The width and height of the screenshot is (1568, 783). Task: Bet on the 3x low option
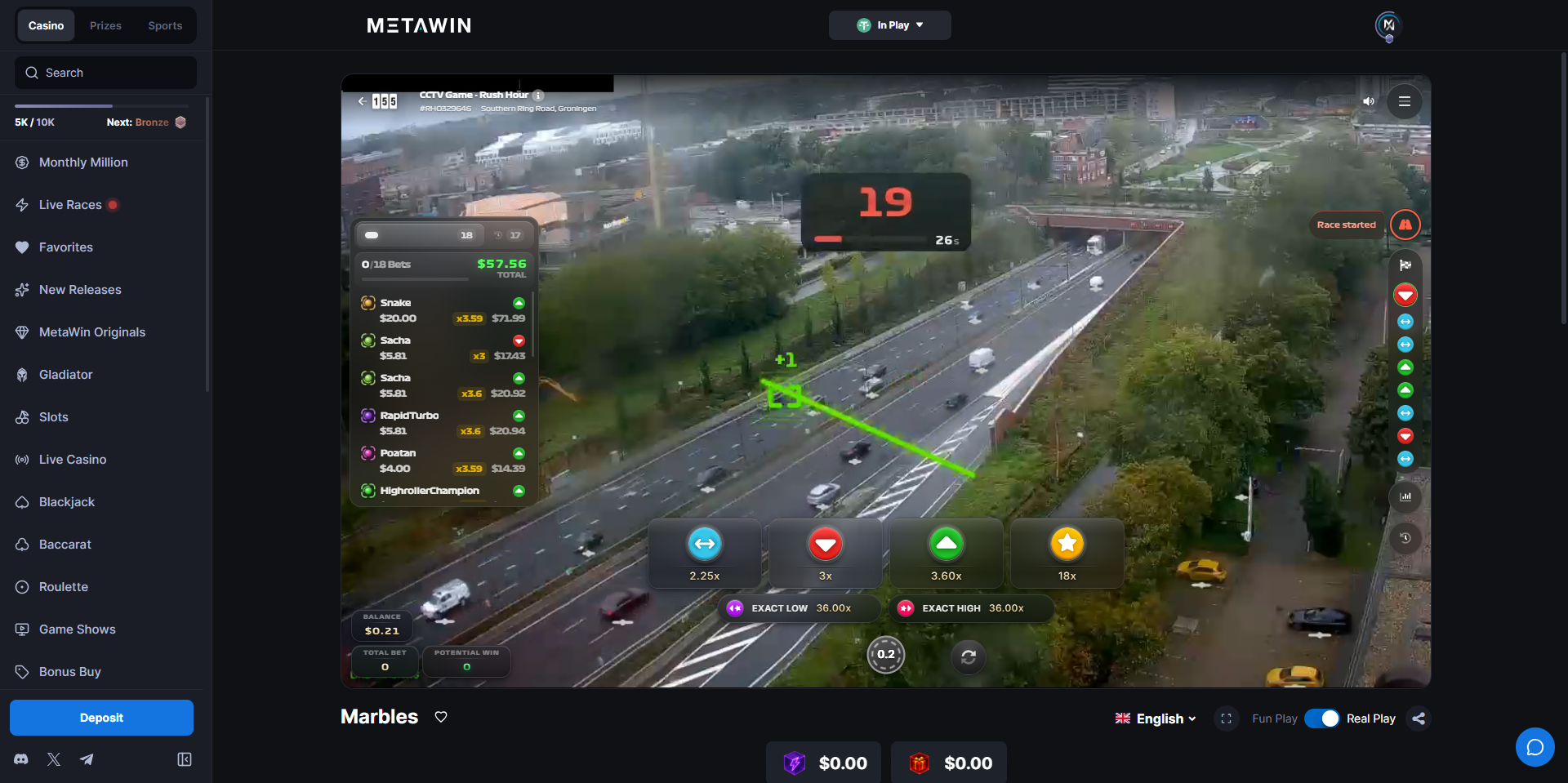pyautogui.click(x=826, y=554)
